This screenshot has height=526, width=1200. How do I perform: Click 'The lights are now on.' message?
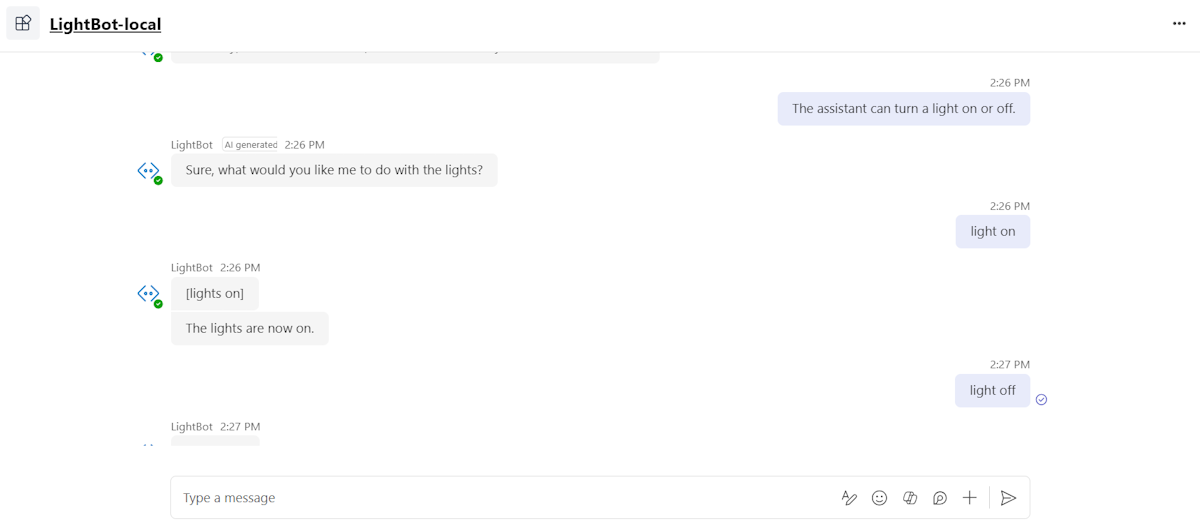pos(250,328)
